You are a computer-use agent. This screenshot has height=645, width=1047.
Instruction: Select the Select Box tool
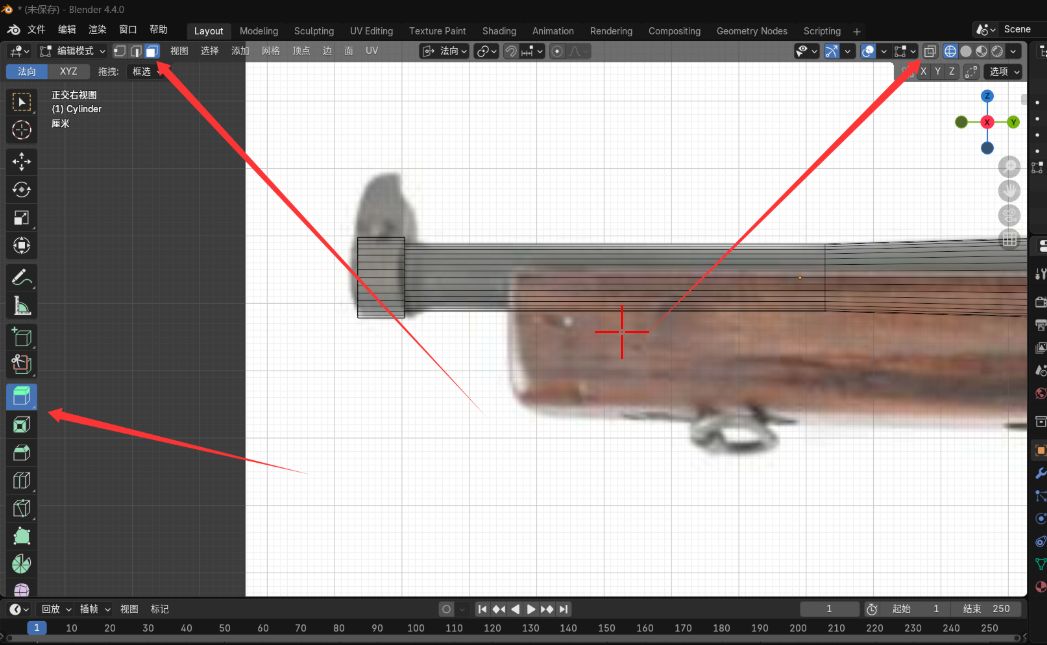click(21, 102)
